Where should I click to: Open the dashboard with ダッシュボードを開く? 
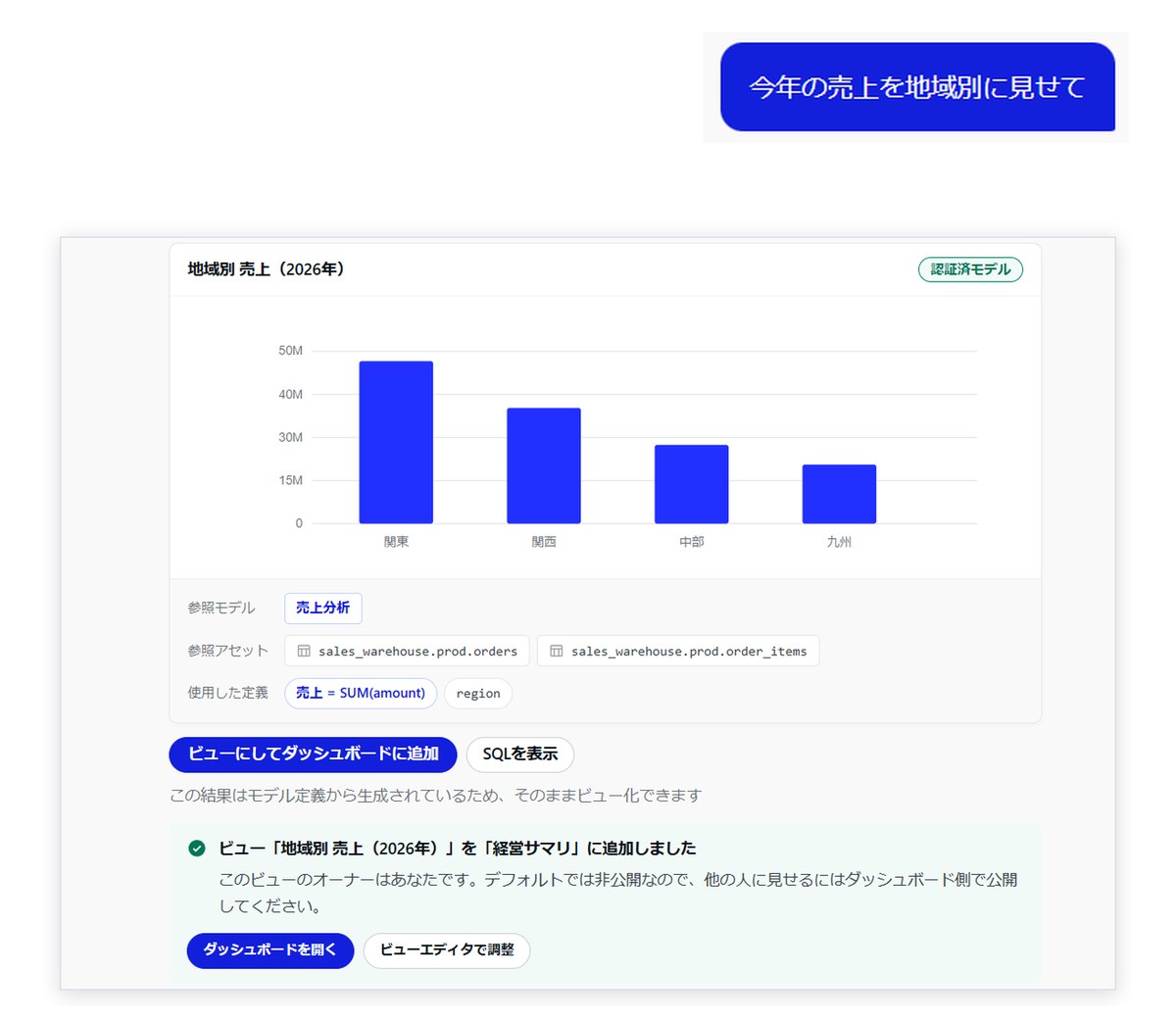click(269, 950)
